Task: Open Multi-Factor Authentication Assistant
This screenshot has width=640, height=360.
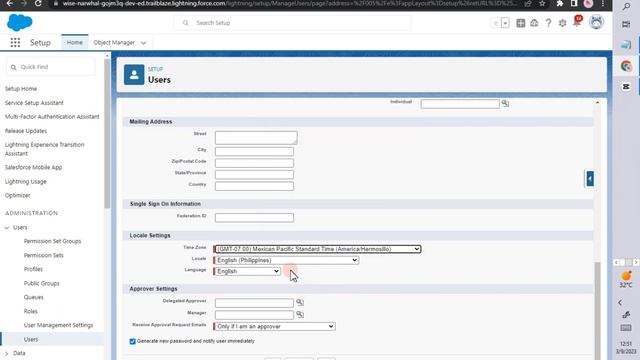Action: click(x=52, y=117)
